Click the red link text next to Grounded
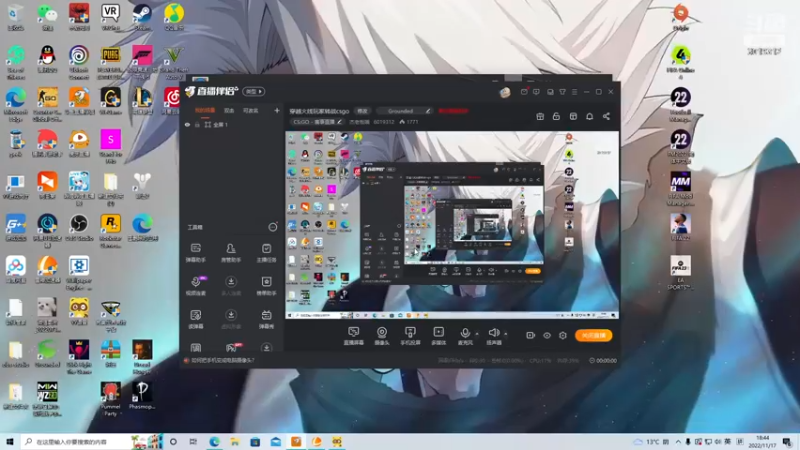This screenshot has height=450, width=800. (x=453, y=111)
